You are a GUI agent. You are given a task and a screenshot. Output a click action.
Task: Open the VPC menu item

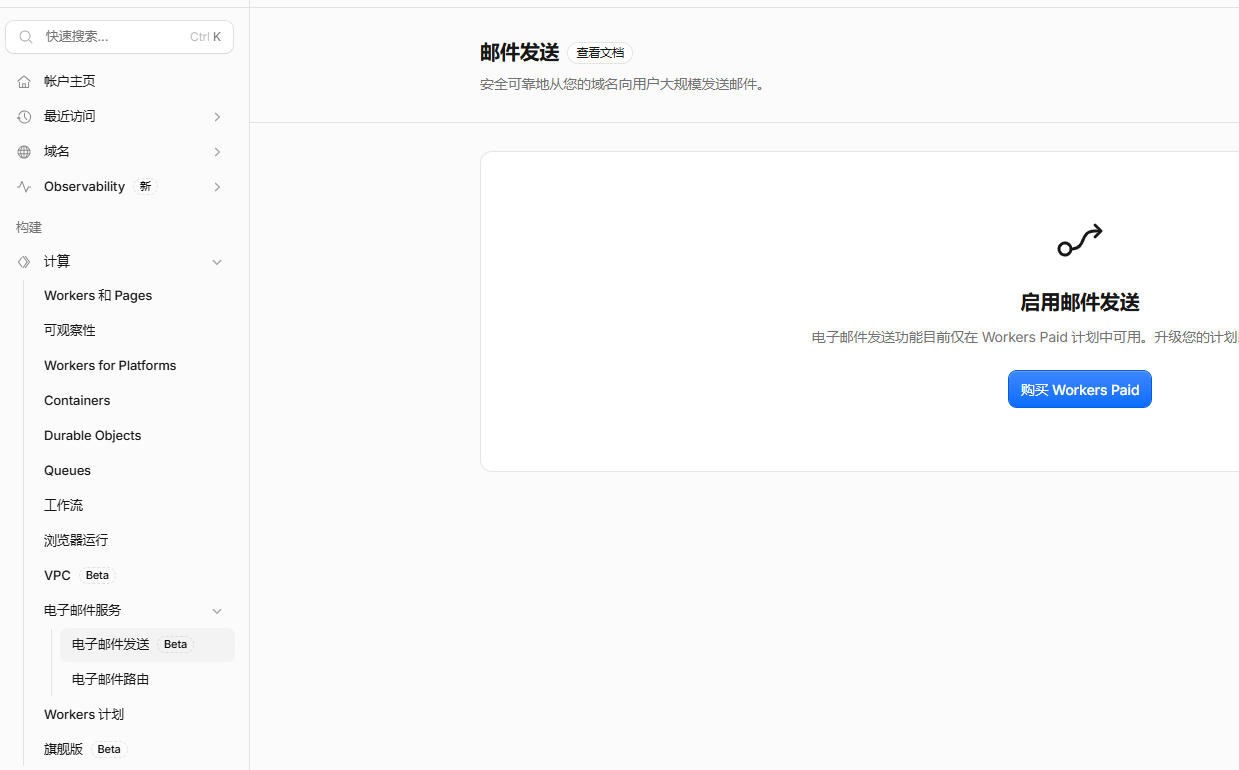click(57, 576)
